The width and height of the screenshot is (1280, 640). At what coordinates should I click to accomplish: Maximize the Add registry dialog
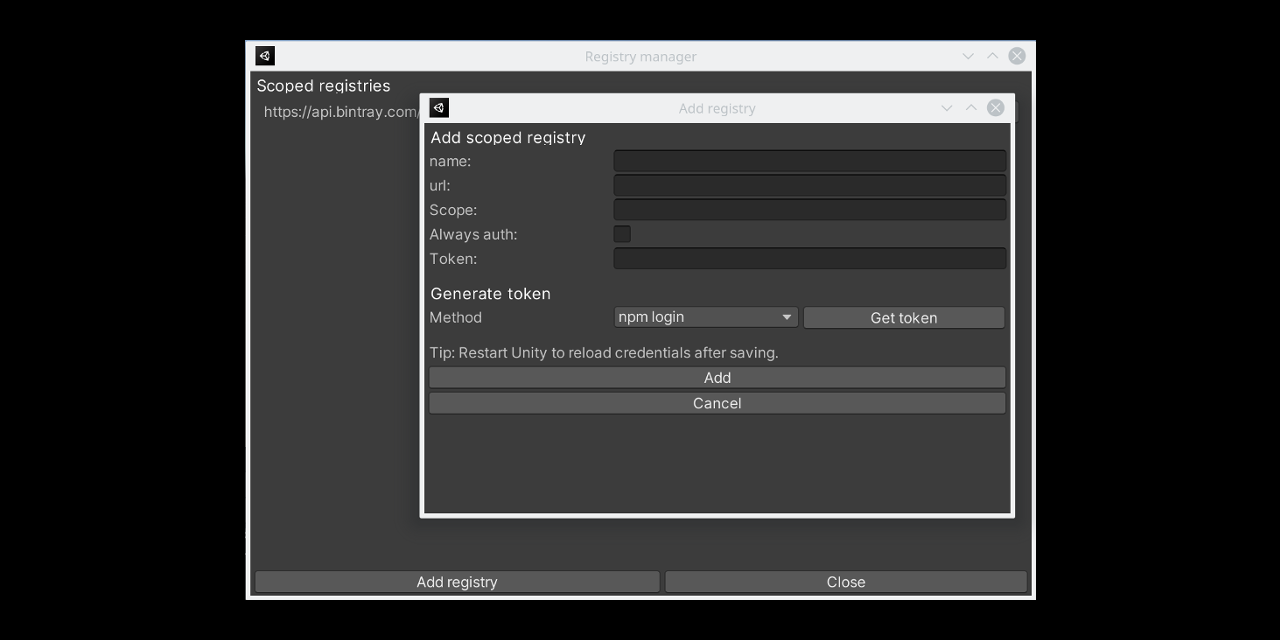[x=971, y=108]
